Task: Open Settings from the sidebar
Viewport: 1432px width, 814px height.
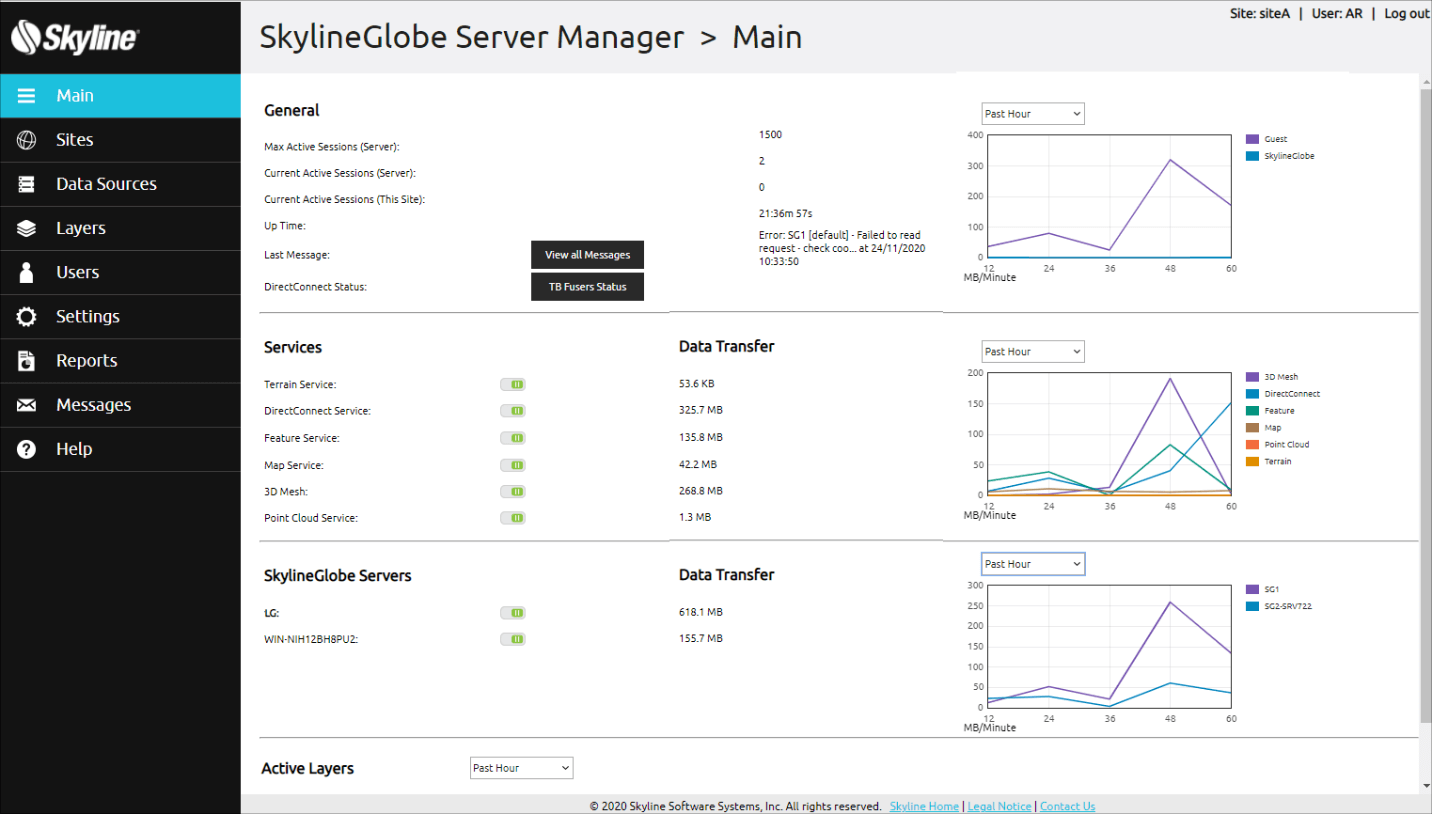Action: [x=120, y=316]
